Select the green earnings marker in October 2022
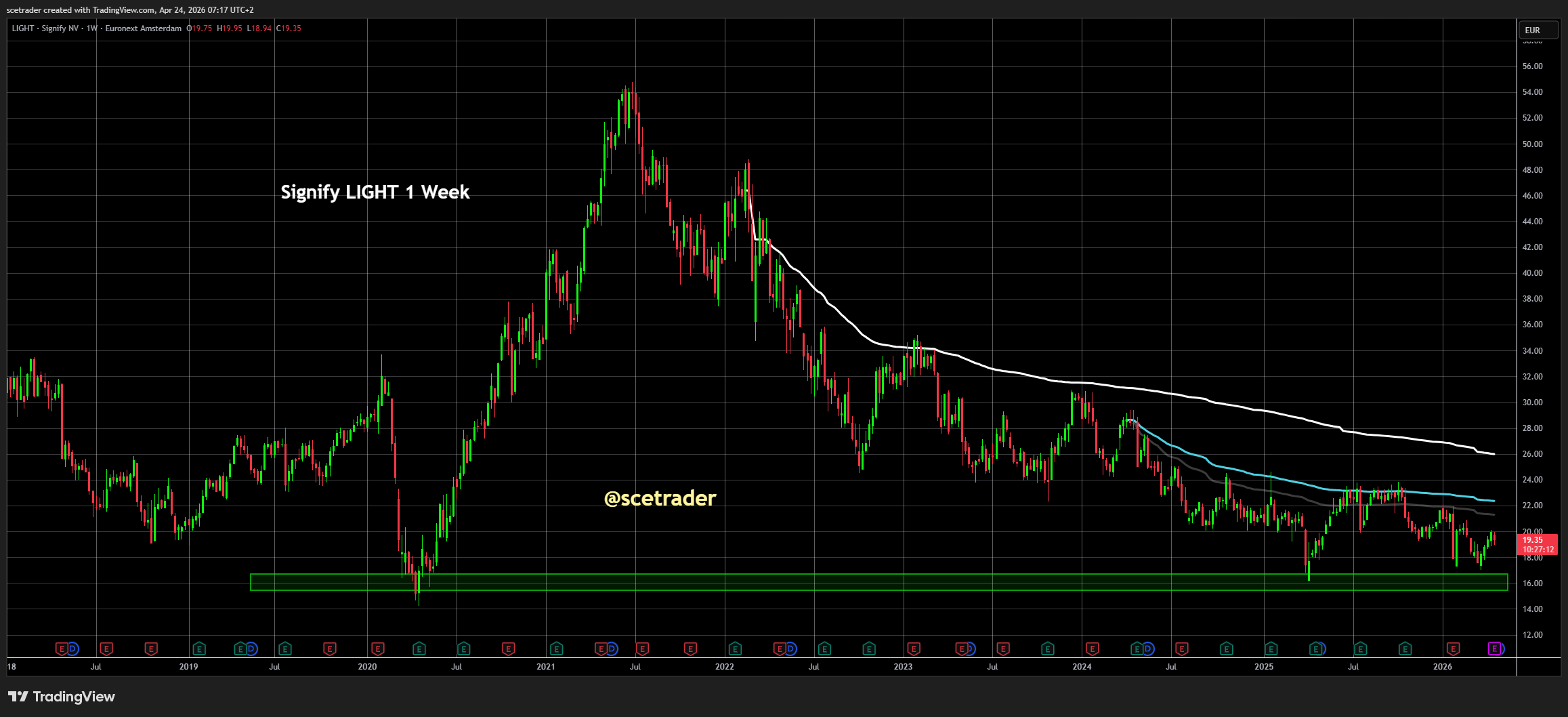 click(x=870, y=649)
